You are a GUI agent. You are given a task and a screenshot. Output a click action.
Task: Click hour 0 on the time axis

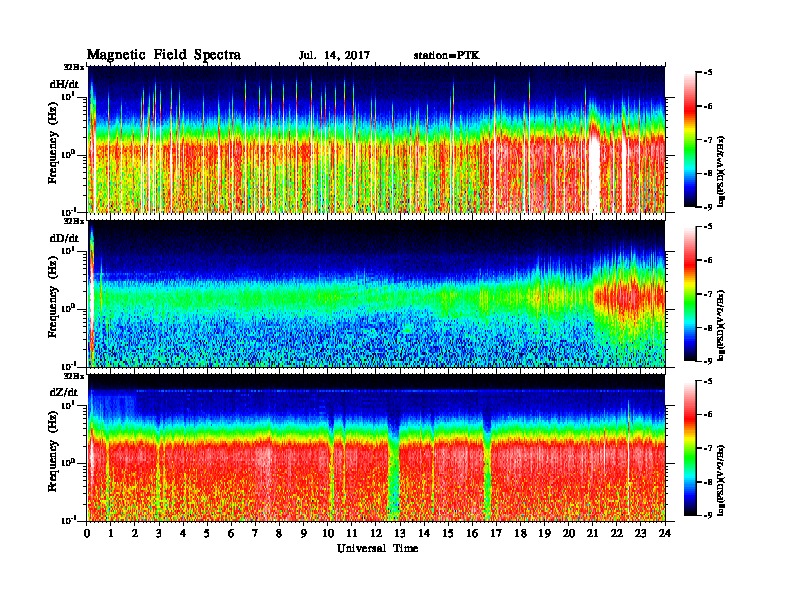[x=87, y=534]
